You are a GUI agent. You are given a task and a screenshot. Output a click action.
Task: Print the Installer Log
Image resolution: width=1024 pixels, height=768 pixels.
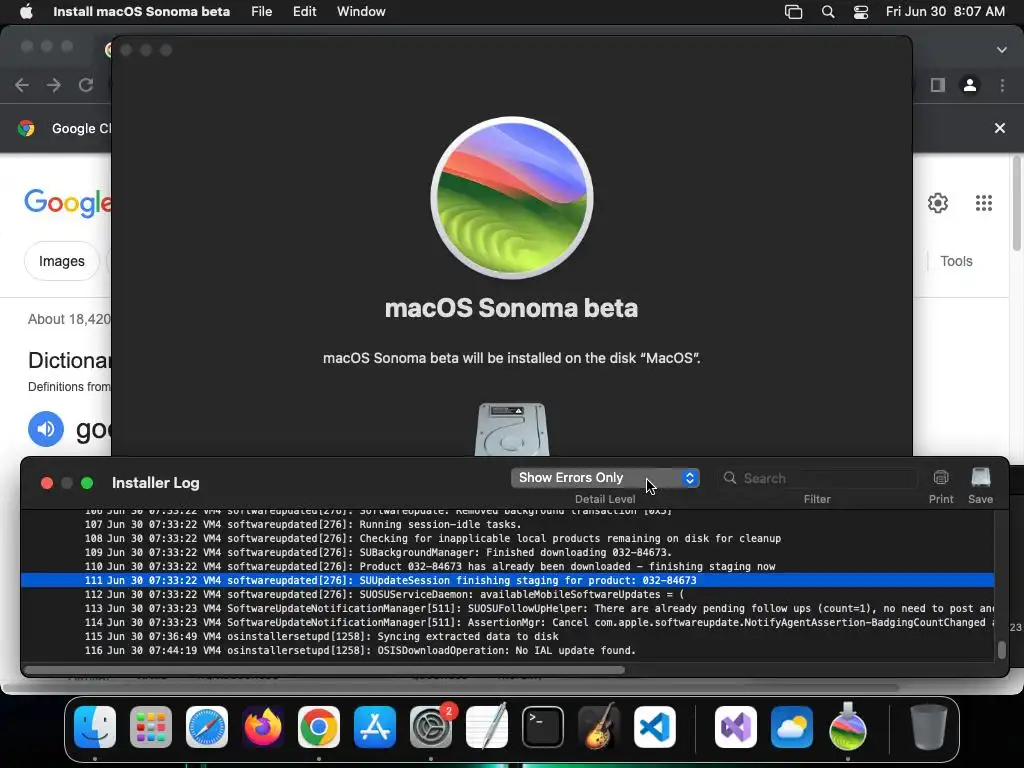point(941,486)
